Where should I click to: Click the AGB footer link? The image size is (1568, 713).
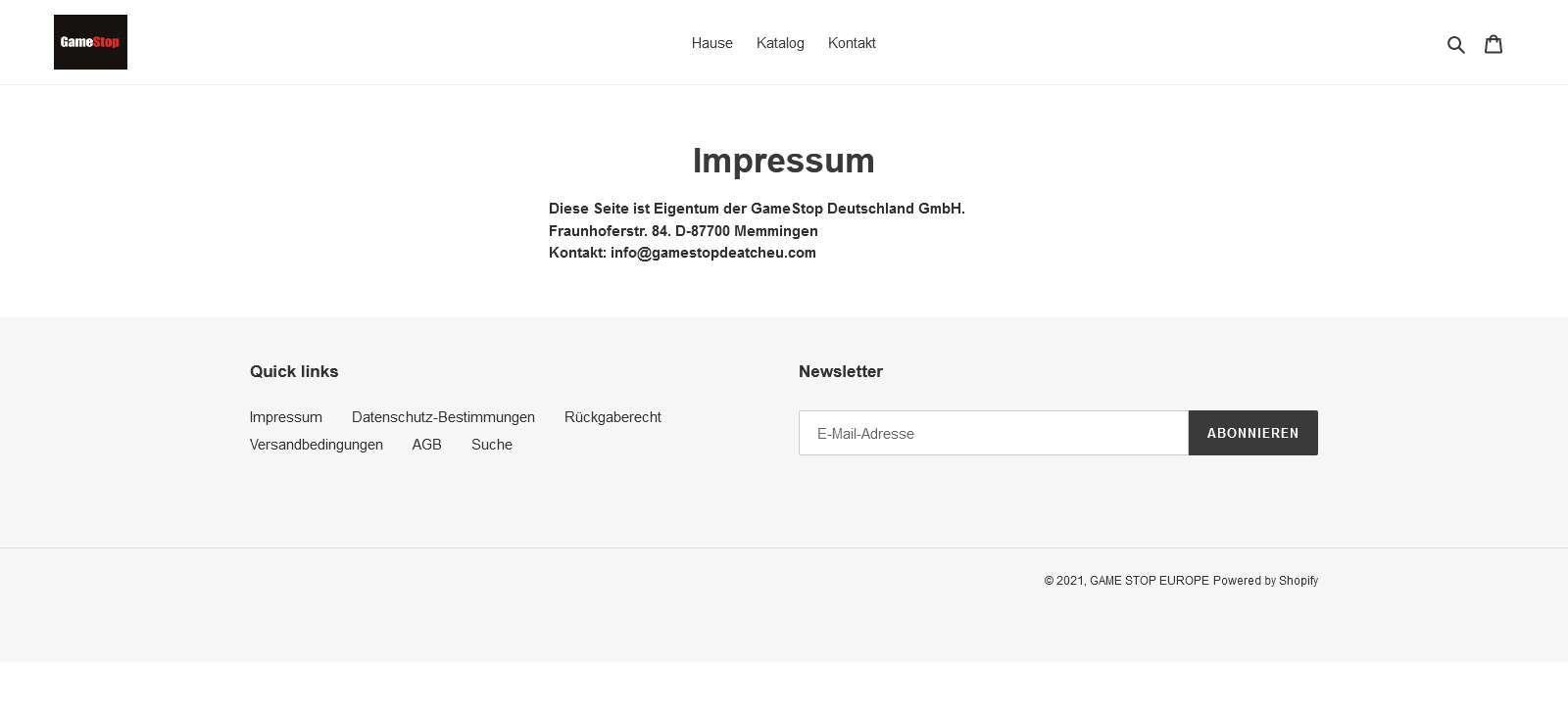point(427,445)
